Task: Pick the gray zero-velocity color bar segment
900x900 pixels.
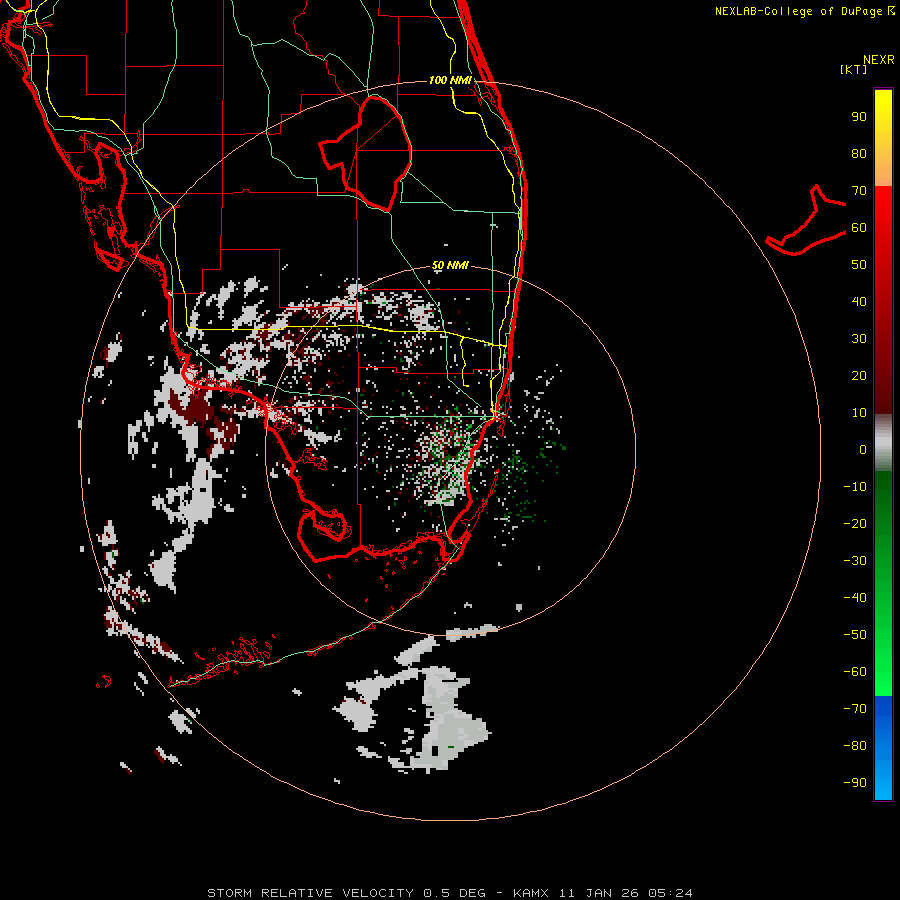Action: point(883,443)
